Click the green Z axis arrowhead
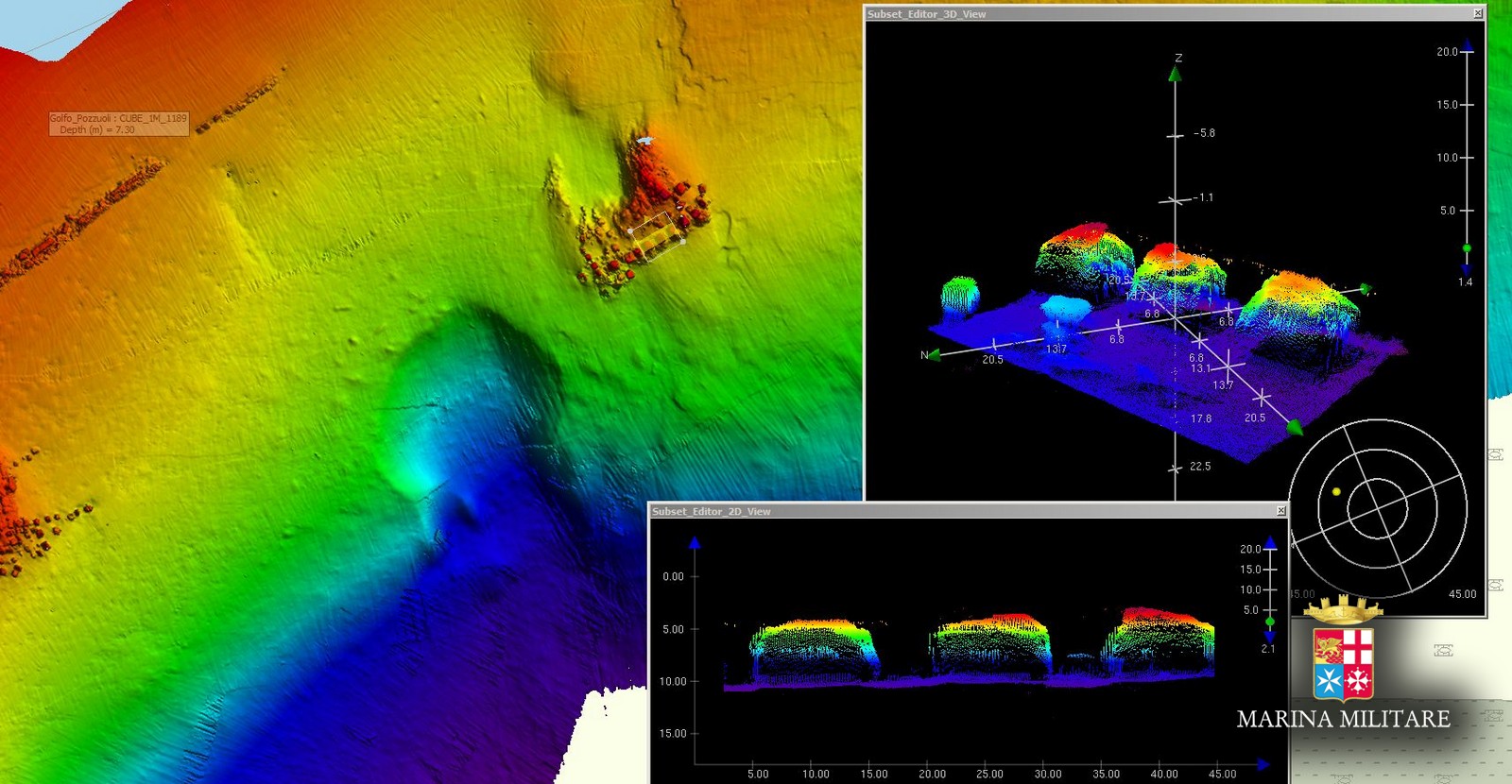 (x=1175, y=74)
